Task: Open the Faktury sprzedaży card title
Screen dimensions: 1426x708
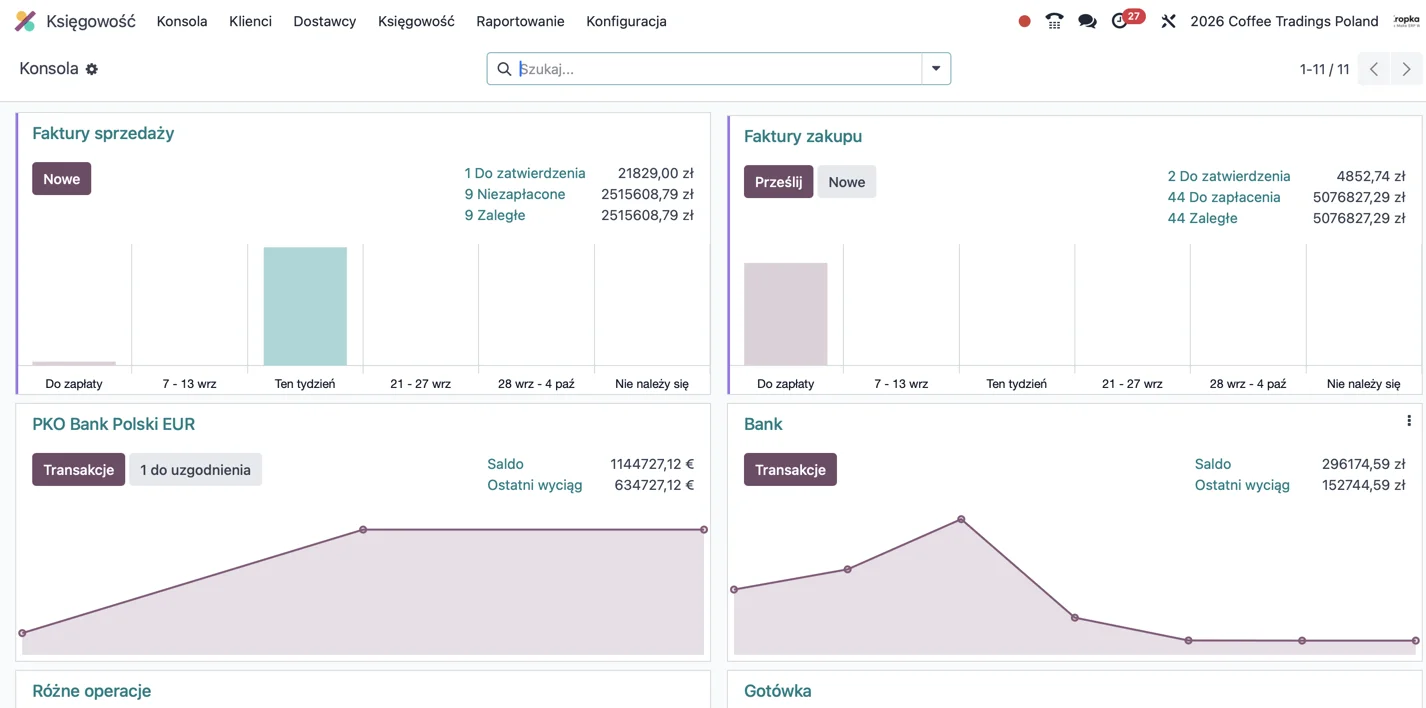Action: coord(103,133)
